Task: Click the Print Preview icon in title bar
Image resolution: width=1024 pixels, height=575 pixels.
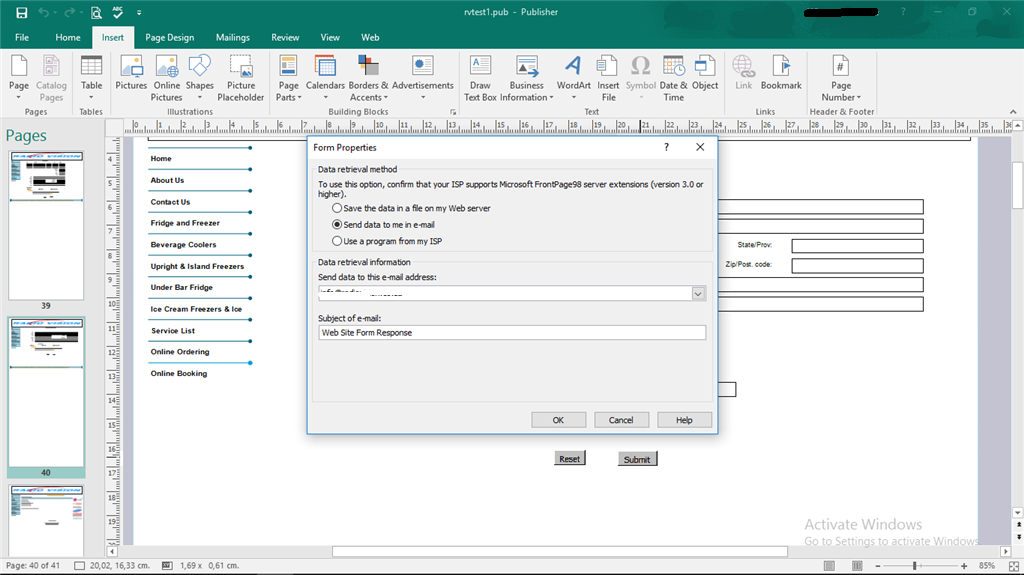Action: pyautogui.click(x=96, y=12)
